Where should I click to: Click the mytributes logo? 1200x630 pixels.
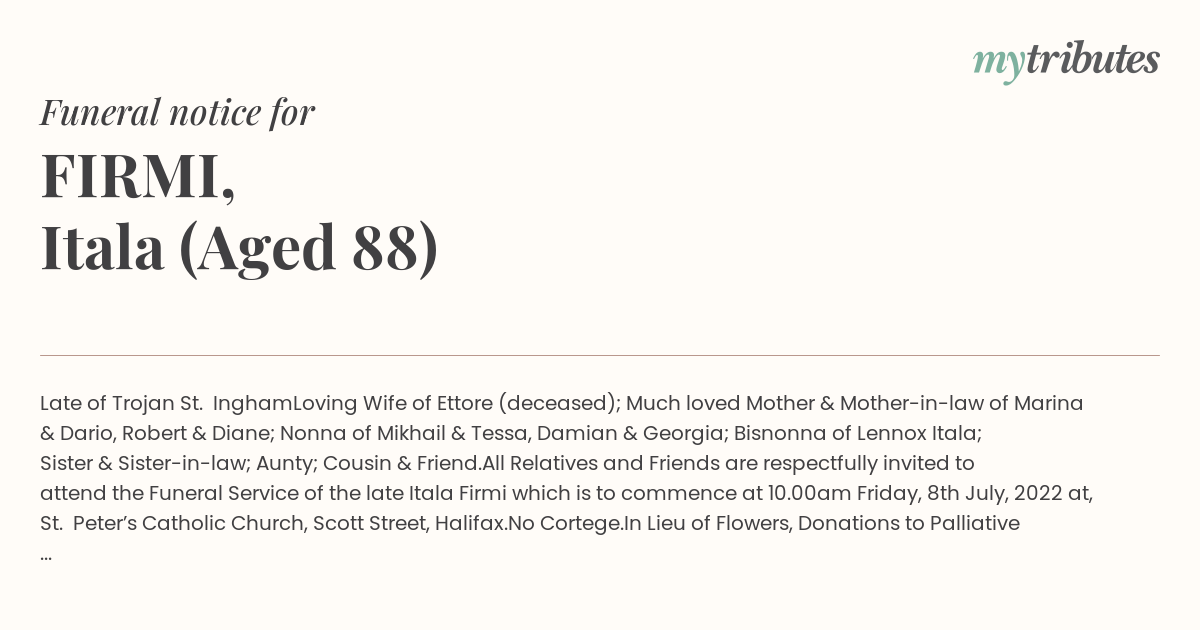pos(1066,61)
